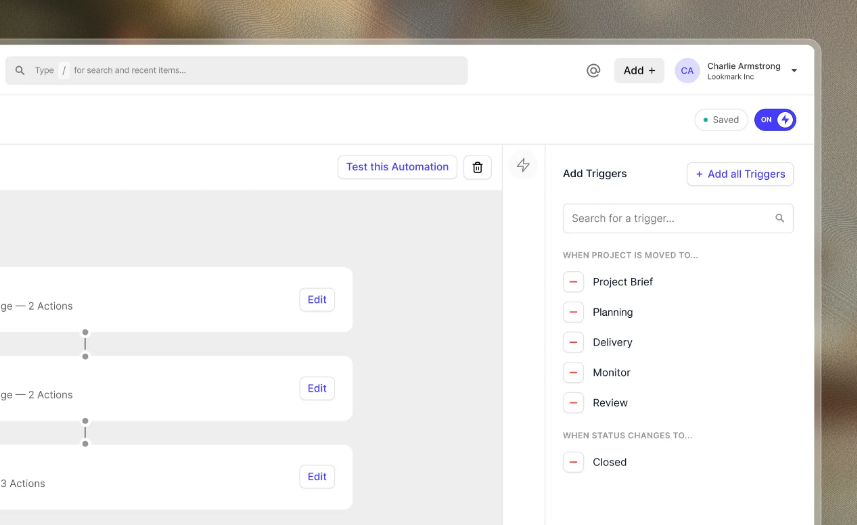
Task: Click Add all Triggers button
Action: click(740, 174)
